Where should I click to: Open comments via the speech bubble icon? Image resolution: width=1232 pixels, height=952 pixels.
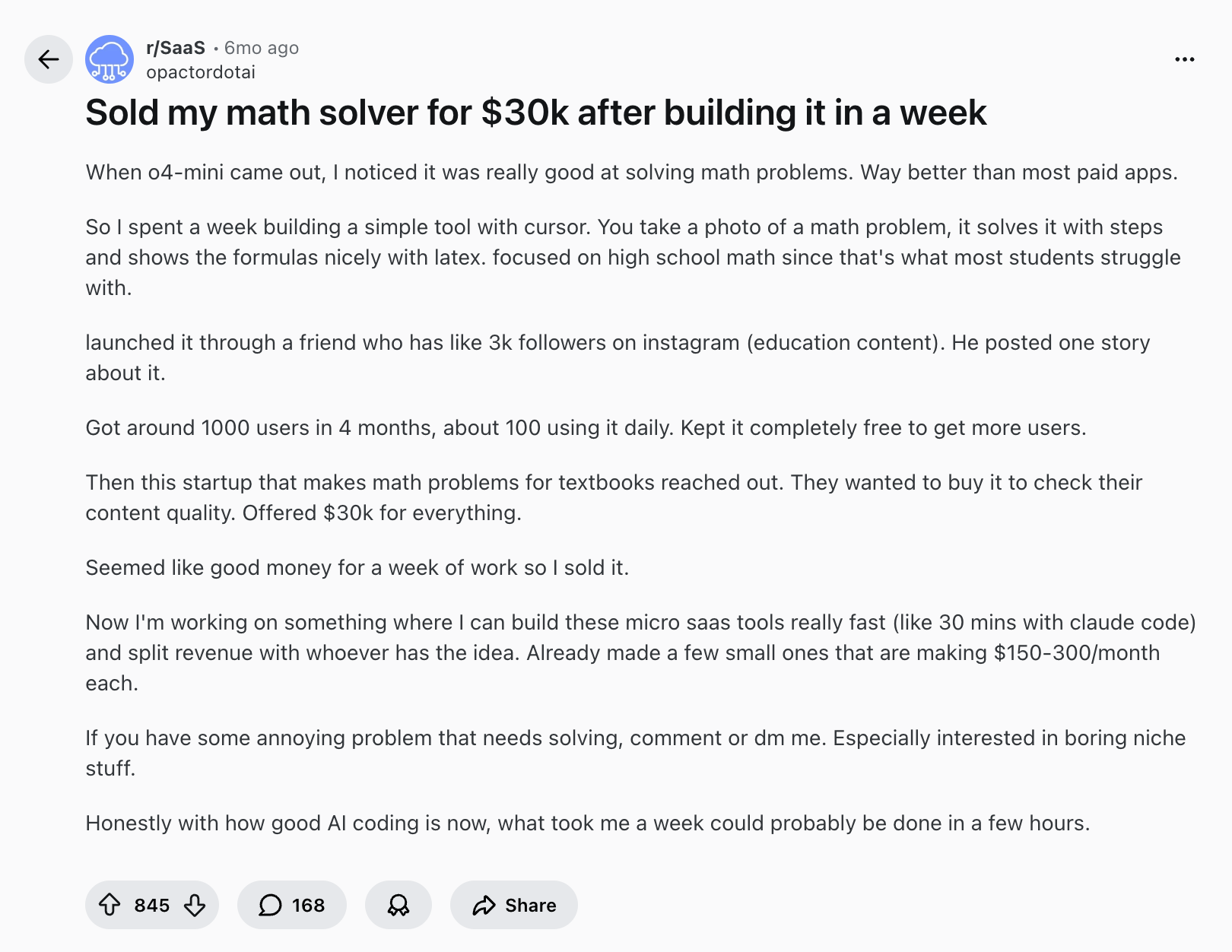pos(271,905)
